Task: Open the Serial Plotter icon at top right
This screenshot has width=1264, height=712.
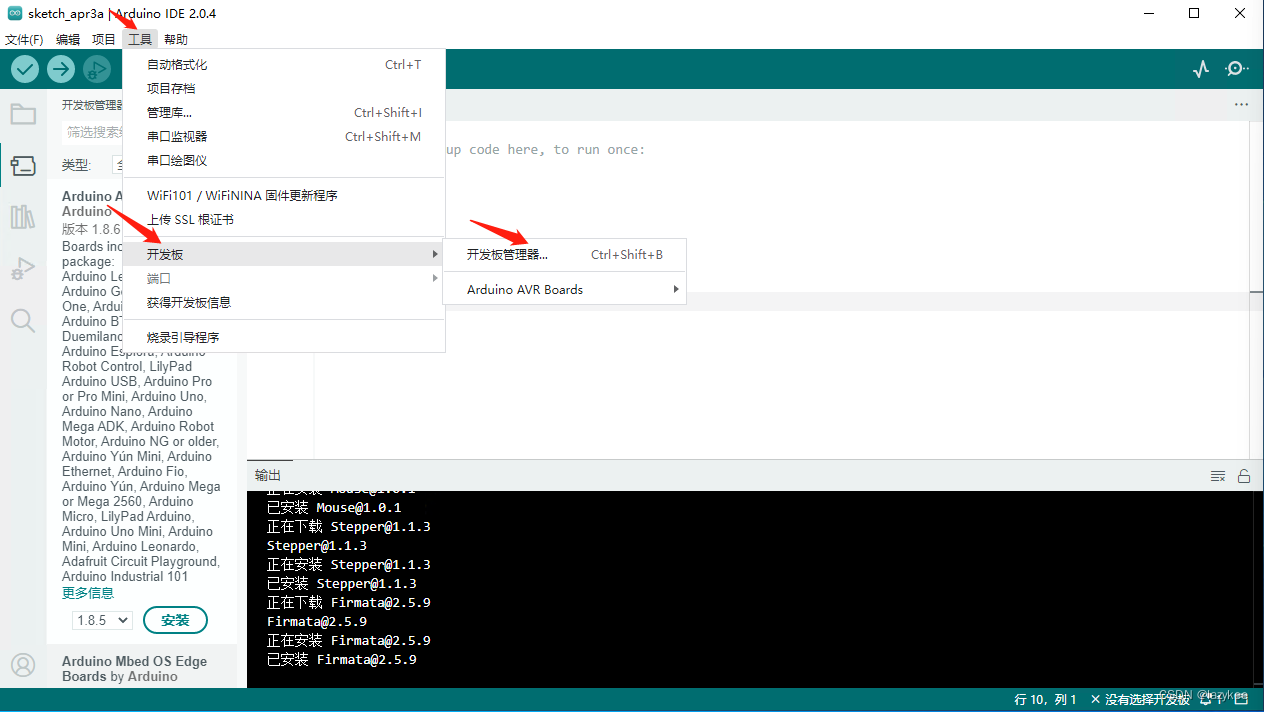Action: [1201, 69]
